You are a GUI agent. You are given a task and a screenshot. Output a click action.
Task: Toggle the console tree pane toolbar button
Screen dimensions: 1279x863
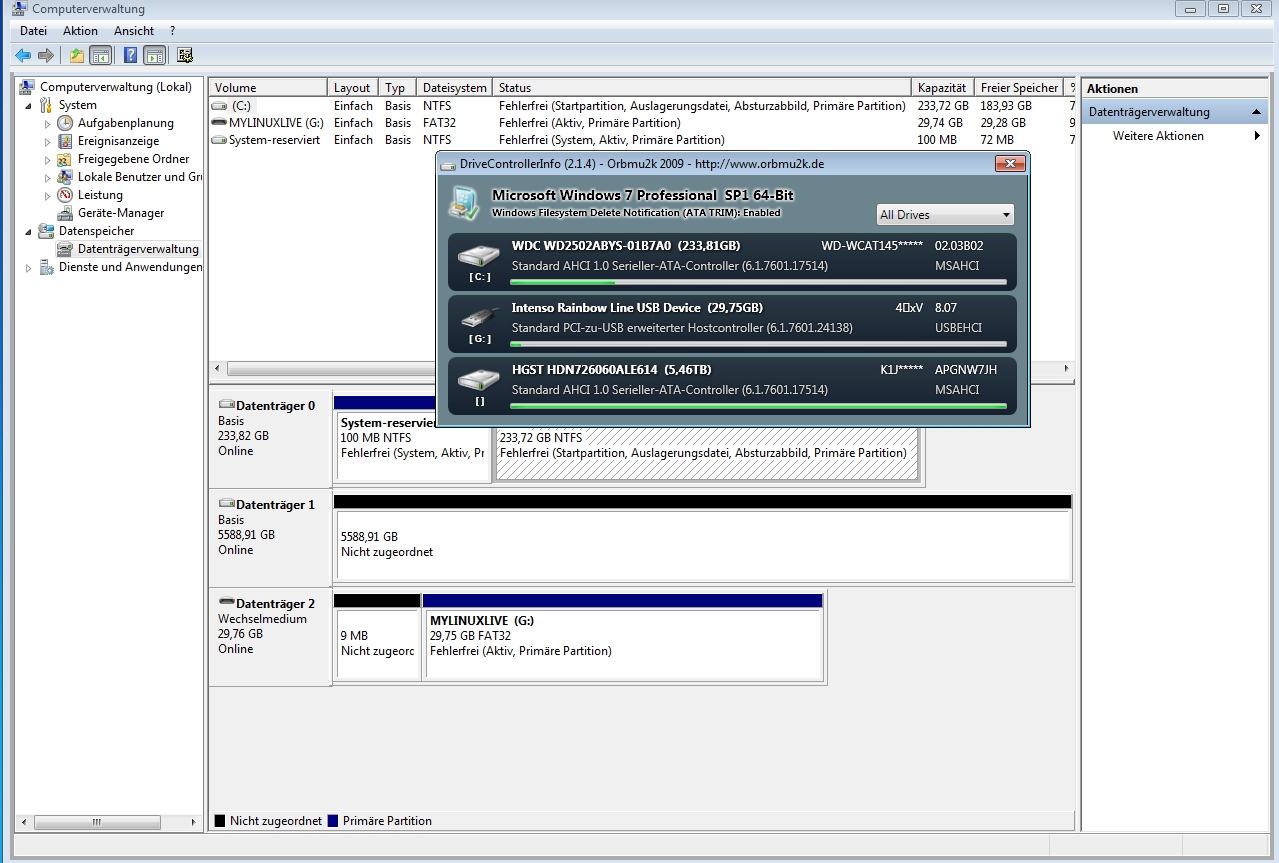coord(100,56)
